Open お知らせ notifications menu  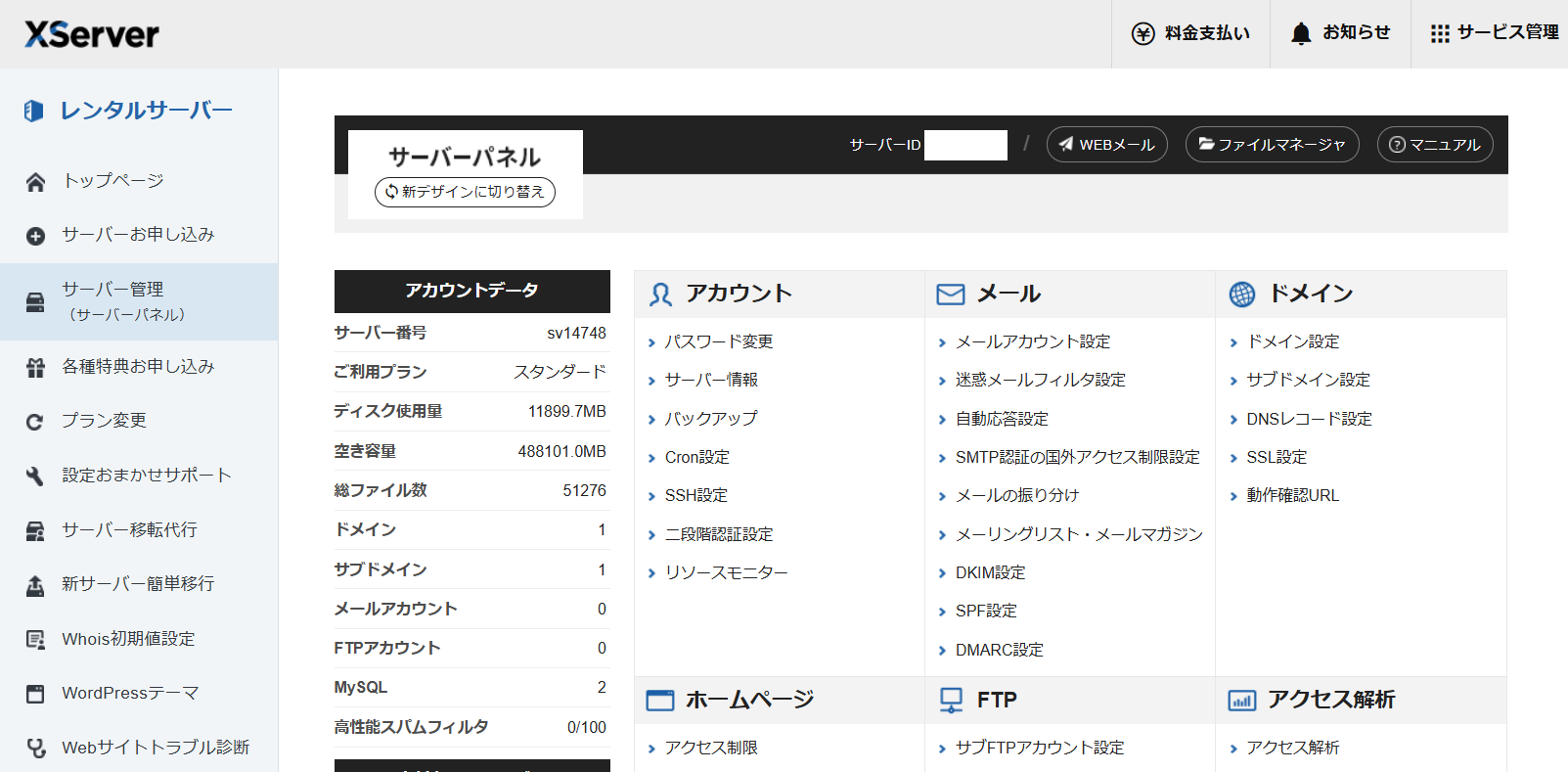(1340, 33)
